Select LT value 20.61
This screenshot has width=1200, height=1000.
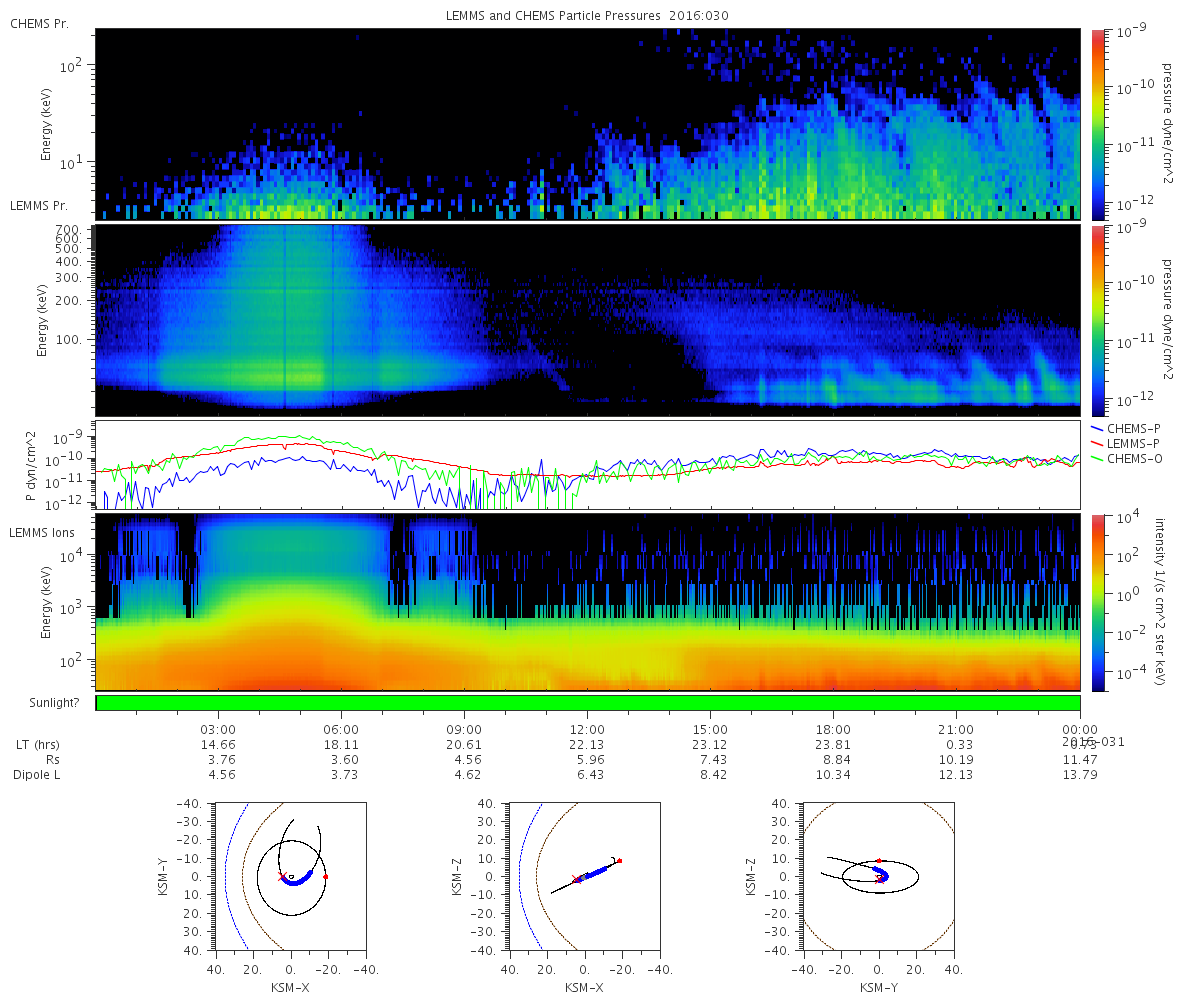tap(464, 745)
